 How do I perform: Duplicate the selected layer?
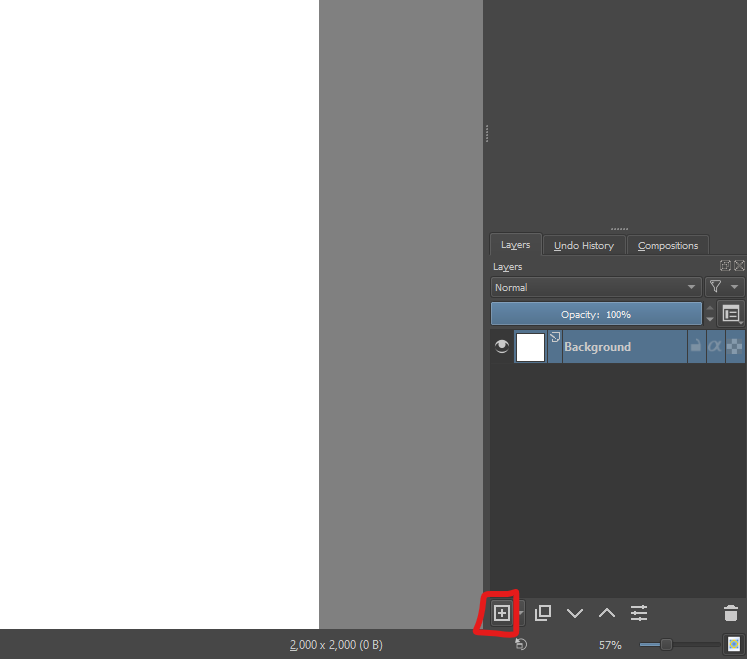click(x=543, y=613)
